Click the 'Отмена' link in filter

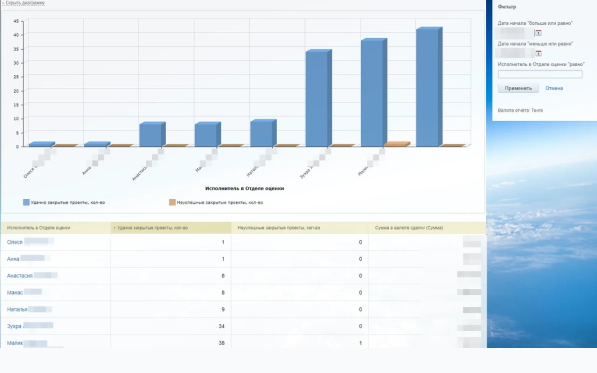(x=554, y=88)
